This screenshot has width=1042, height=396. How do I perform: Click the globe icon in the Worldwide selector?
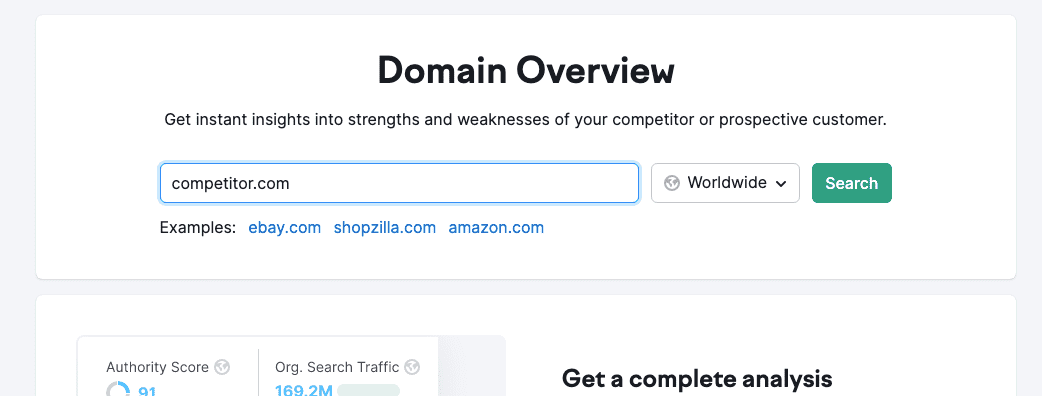pyautogui.click(x=672, y=183)
